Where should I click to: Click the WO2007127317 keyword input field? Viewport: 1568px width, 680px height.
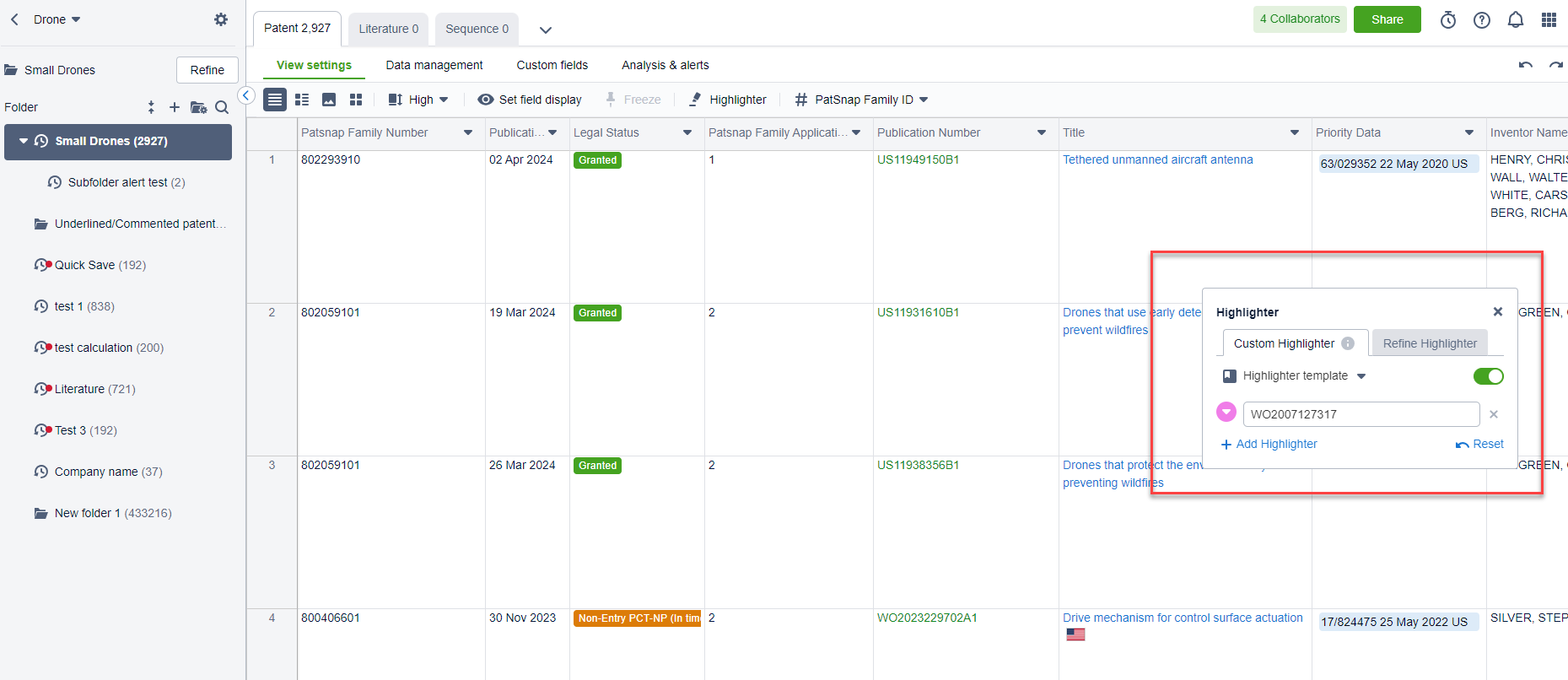pyautogui.click(x=1360, y=414)
